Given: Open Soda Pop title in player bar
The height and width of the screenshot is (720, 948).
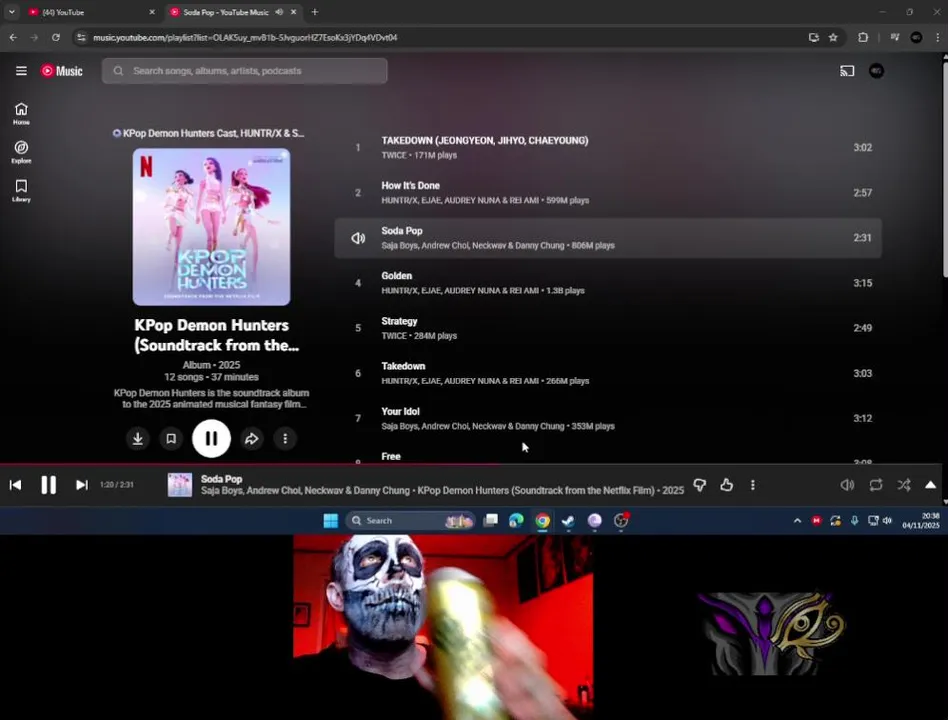Looking at the screenshot, I should (x=221, y=479).
